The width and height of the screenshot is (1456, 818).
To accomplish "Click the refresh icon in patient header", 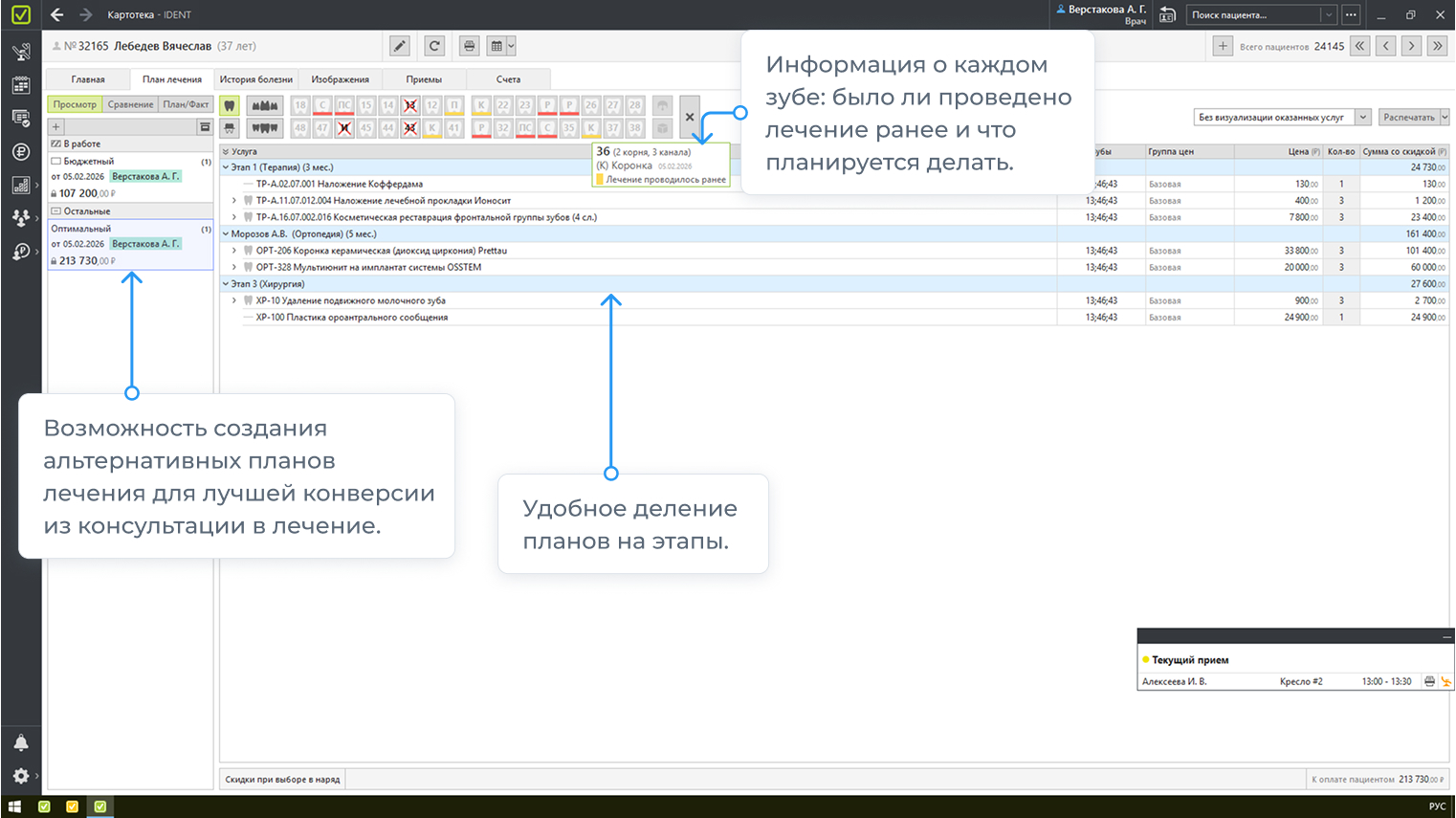I will 434,46.
